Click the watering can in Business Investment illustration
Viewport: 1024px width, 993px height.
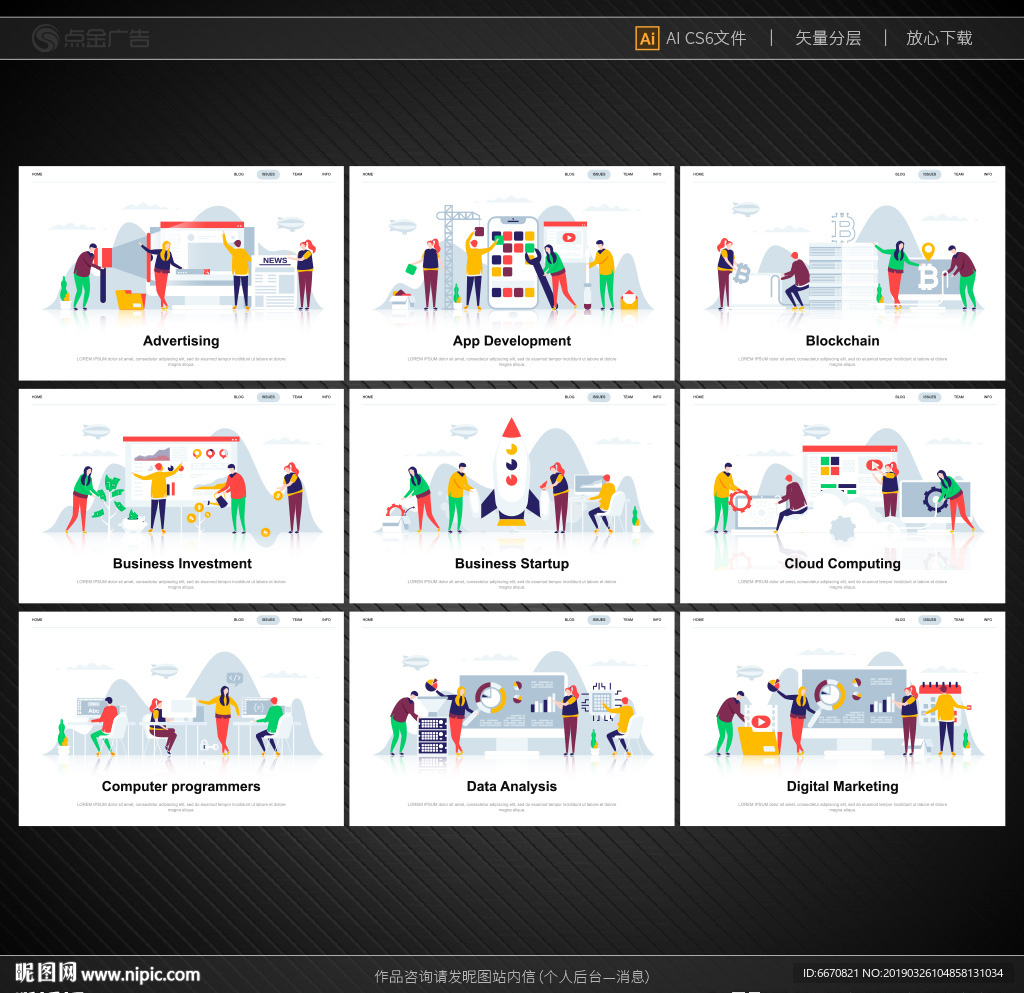coord(218,500)
